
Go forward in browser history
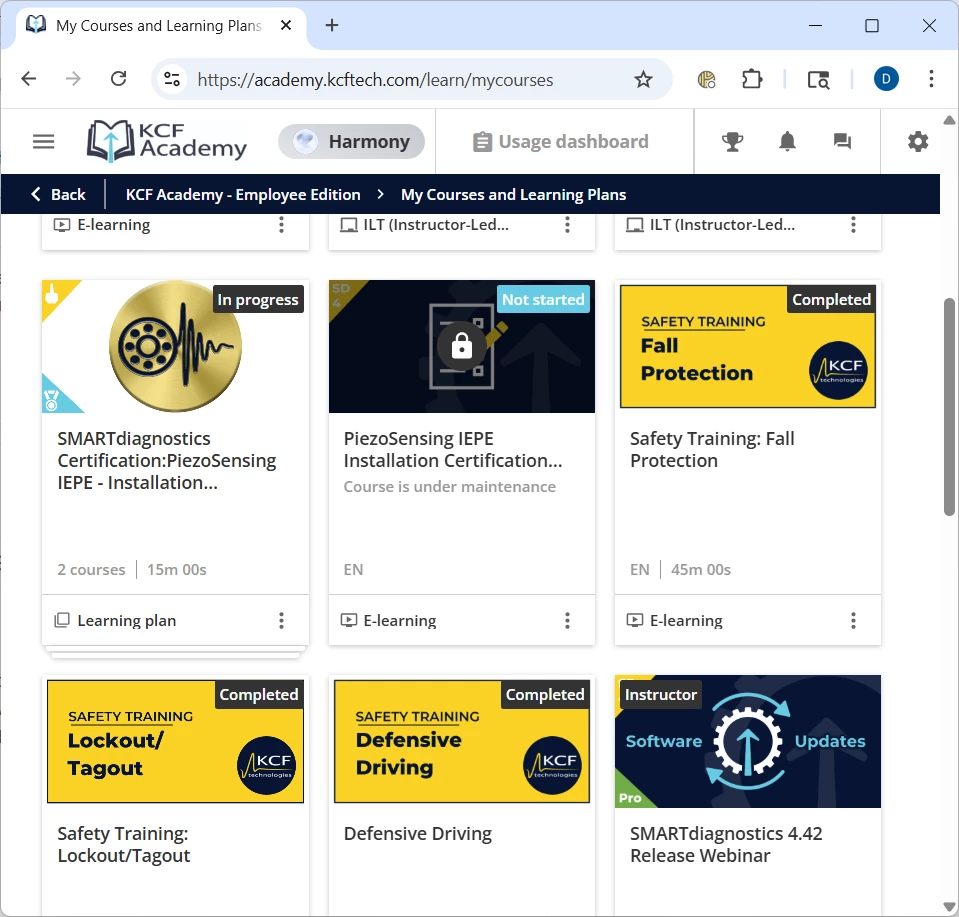(x=73, y=79)
